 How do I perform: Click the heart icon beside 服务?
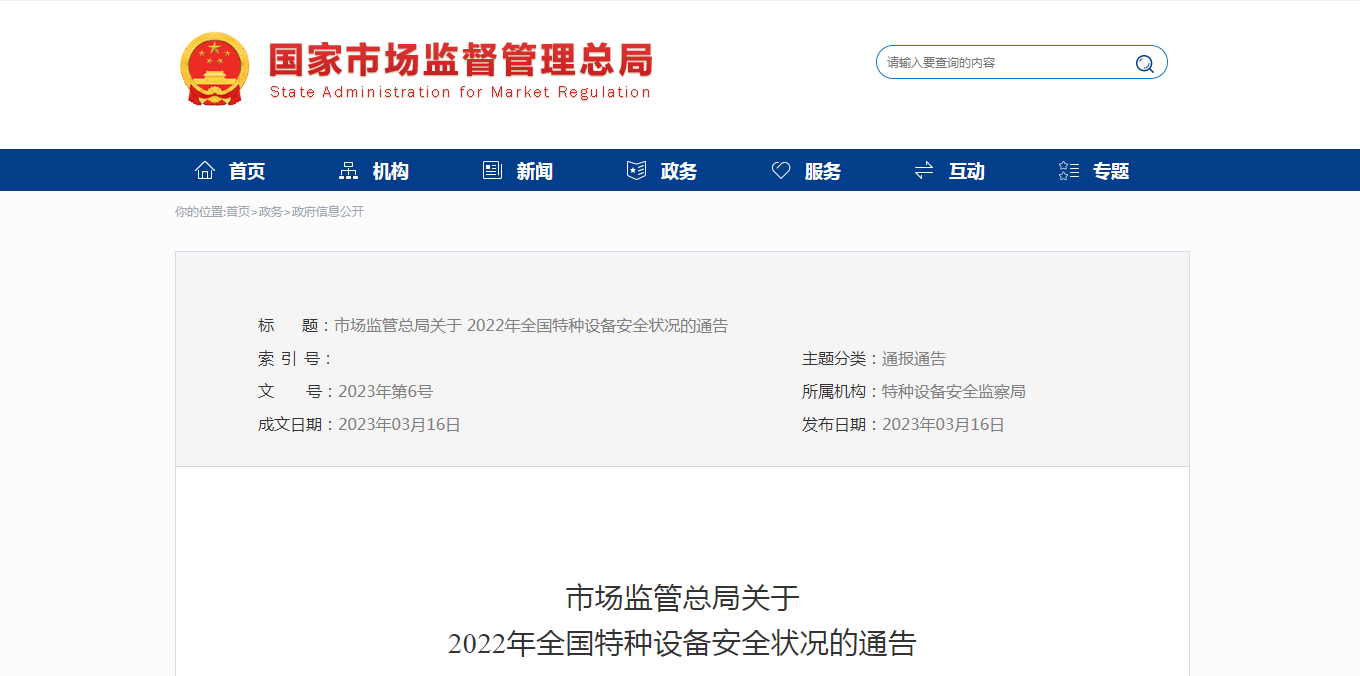(x=781, y=171)
